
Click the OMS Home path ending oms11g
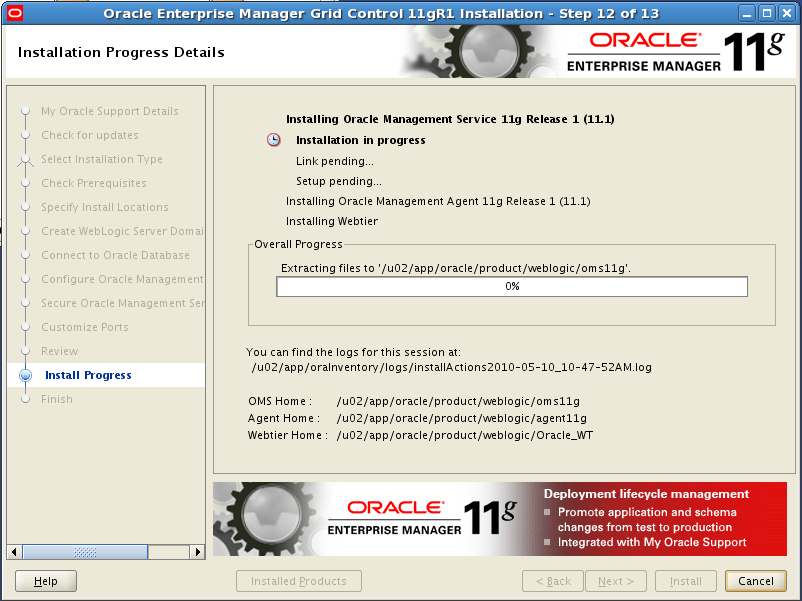pos(458,401)
